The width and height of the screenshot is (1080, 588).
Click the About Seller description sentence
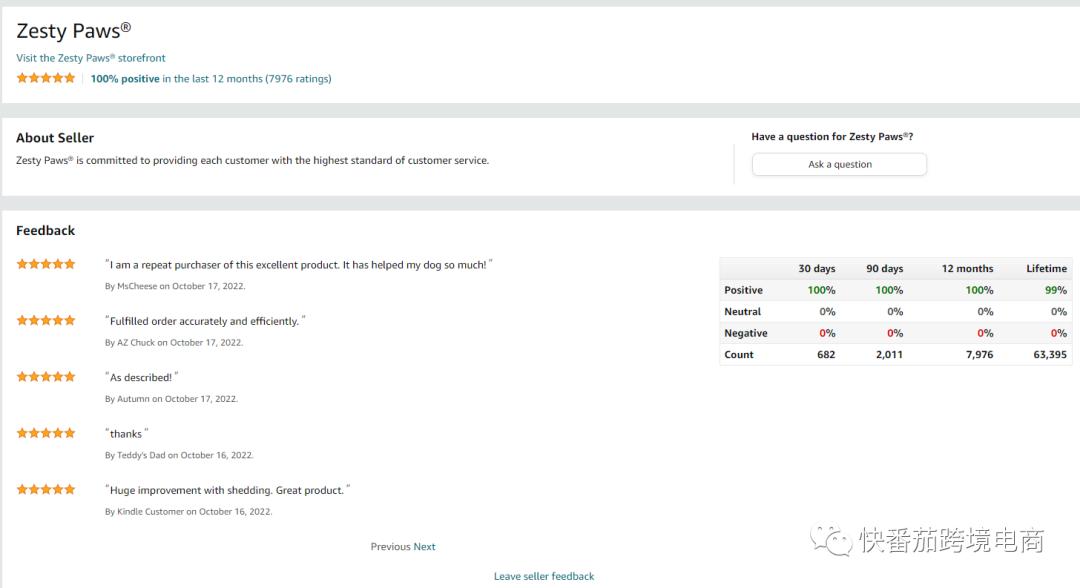click(x=252, y=160)
